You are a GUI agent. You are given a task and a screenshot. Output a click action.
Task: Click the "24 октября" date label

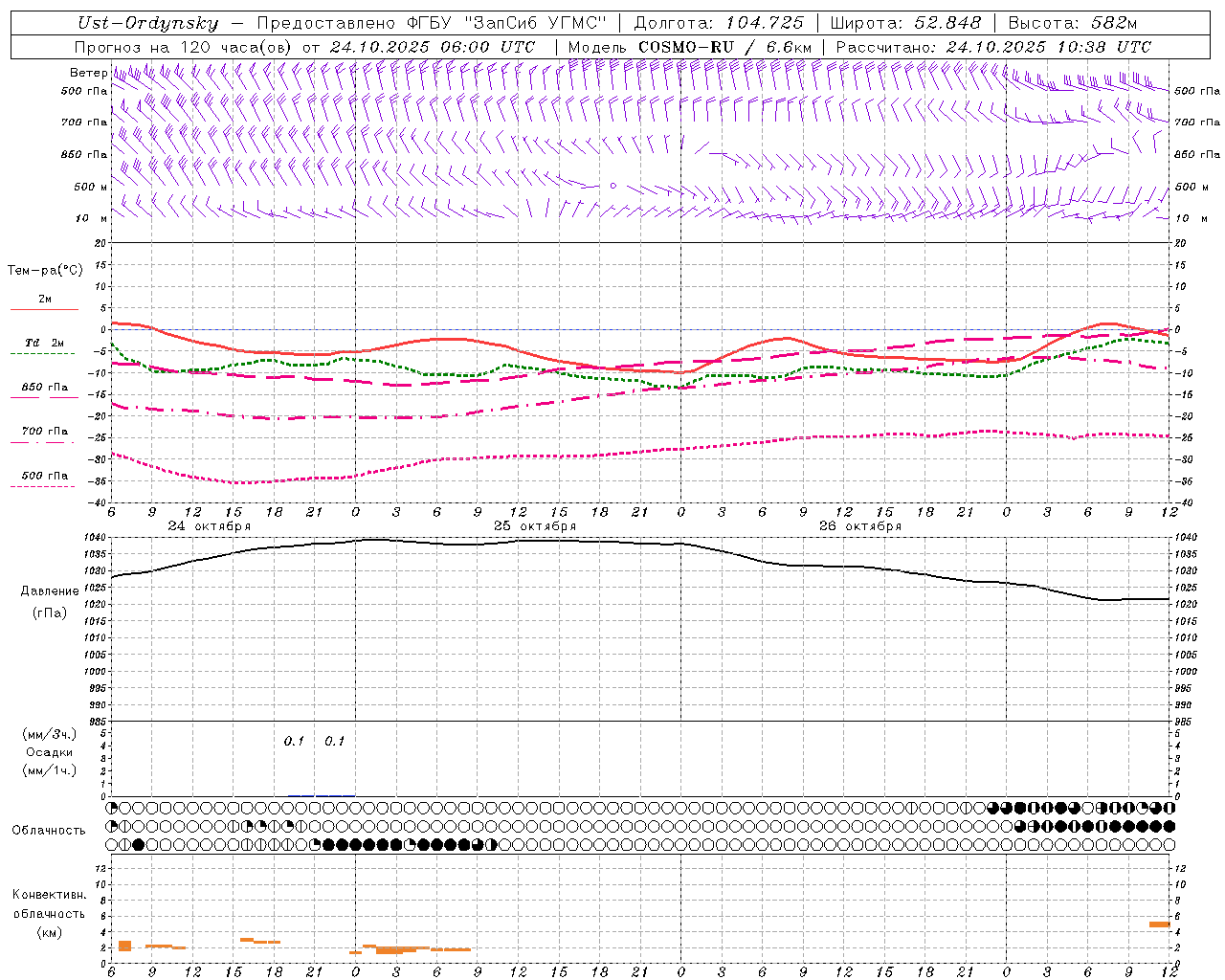(x=210, y=526)
